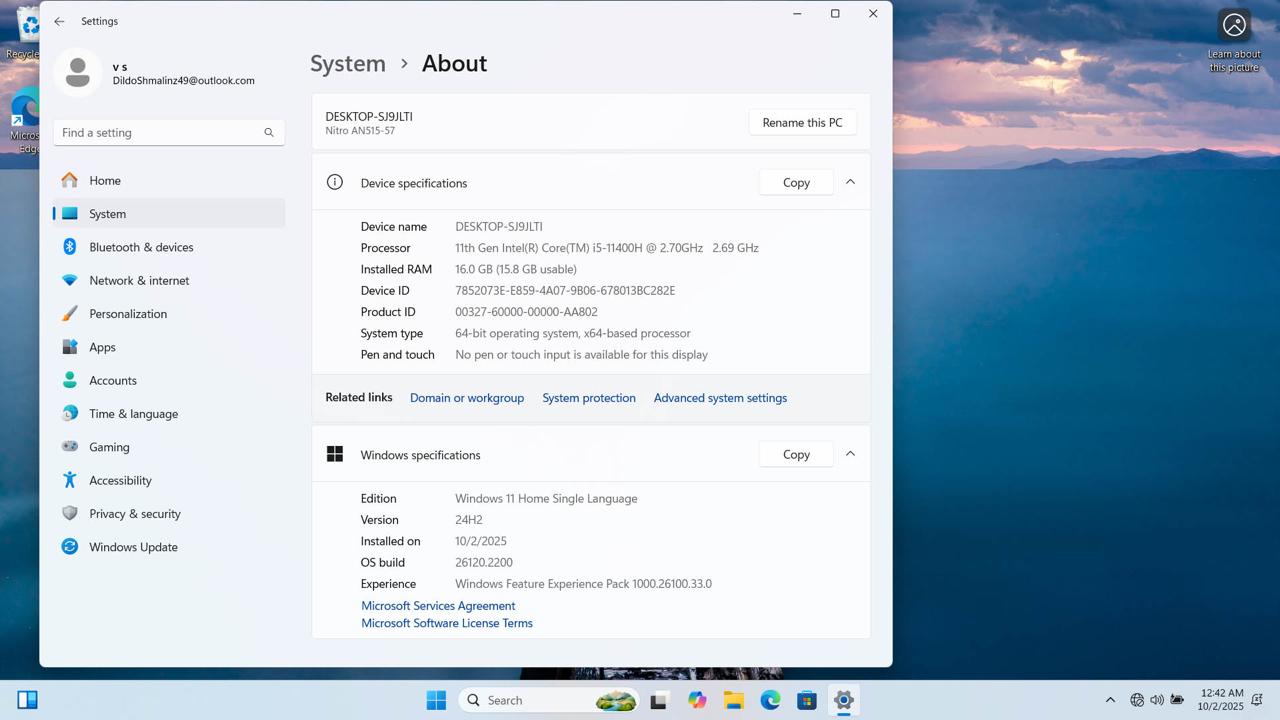Click the Accessibility figure icon
The width and height of the screenshot is (1280, 720).
70,480
